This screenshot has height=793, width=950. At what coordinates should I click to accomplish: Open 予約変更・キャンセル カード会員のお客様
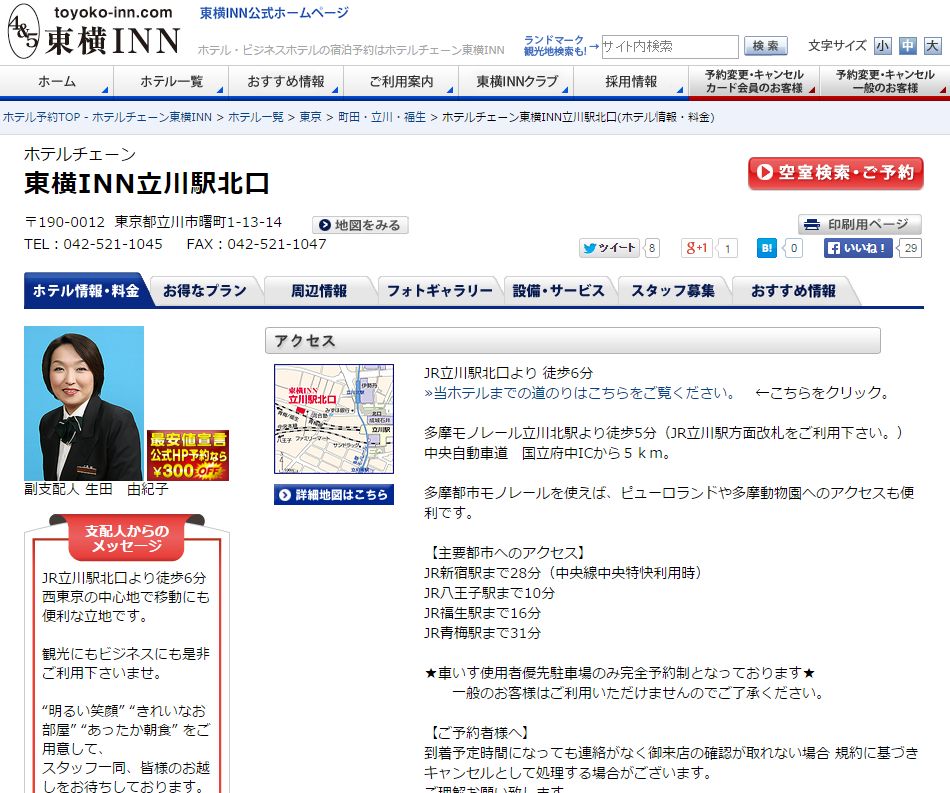(754, 82)
